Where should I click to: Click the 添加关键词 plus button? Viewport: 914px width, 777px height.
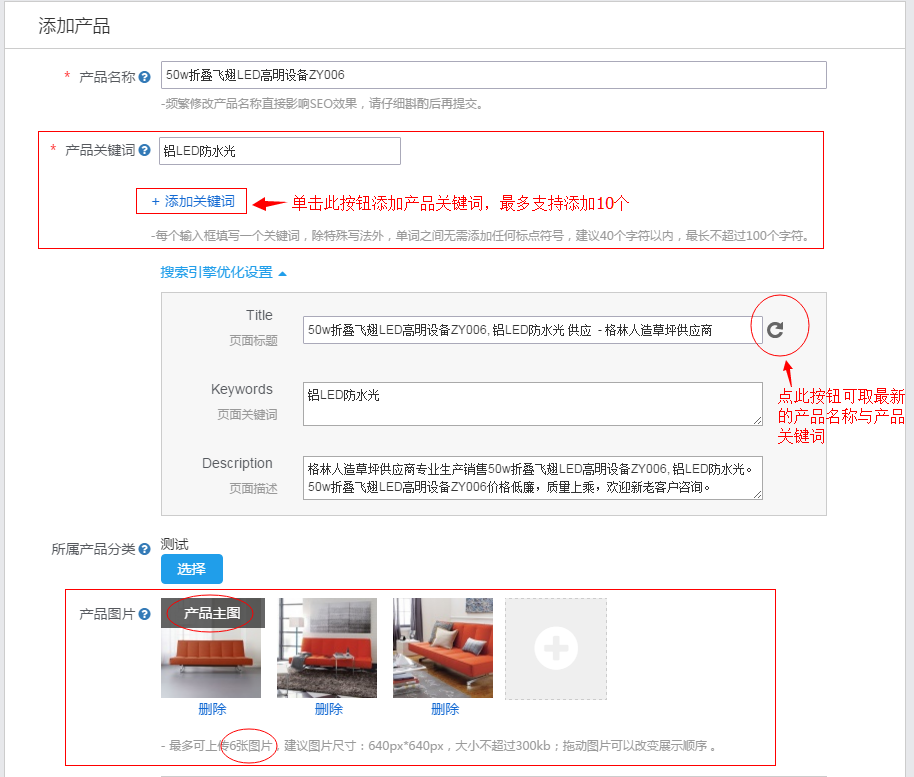191,201
